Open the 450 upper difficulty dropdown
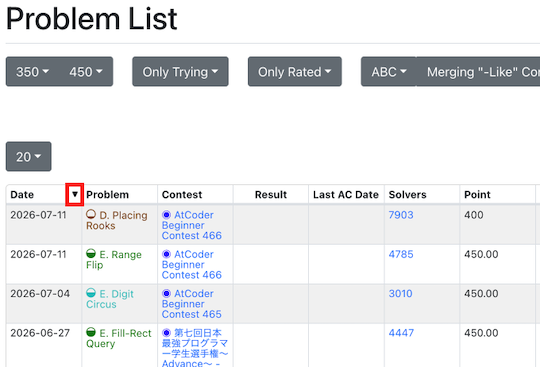Viewport: 540px width, 367px height. pos(86,72)
